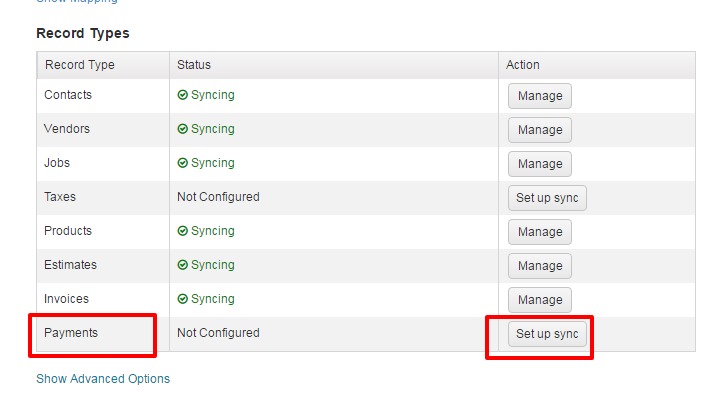Click Syncing status text for Vendors
Screen dimensions: 718x402
pos(212,129)
